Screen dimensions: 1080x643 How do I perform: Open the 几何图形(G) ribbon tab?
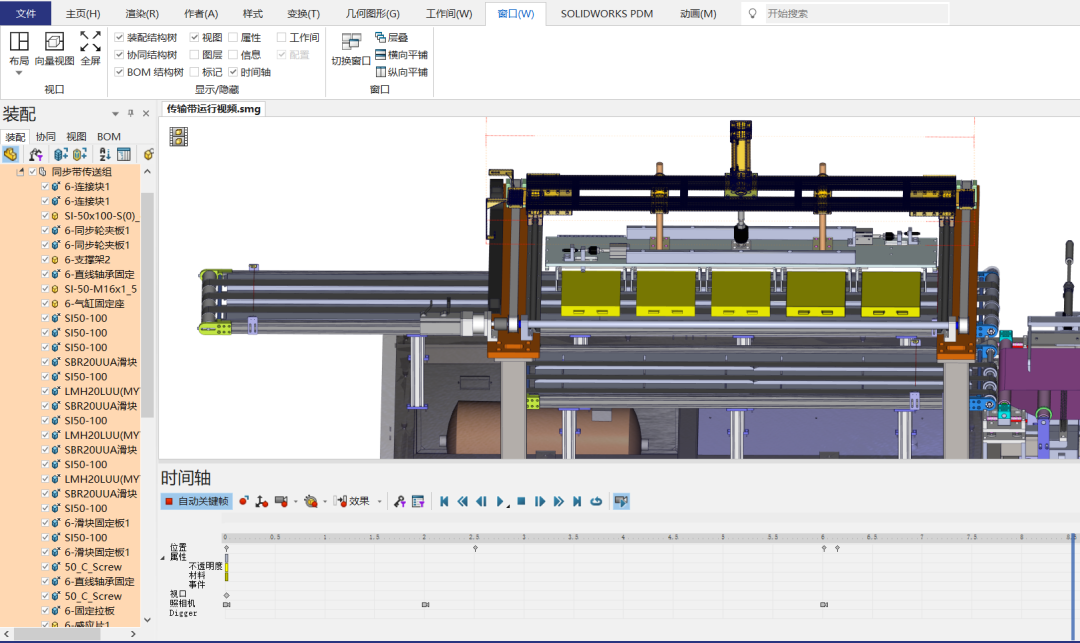point(371,14)
